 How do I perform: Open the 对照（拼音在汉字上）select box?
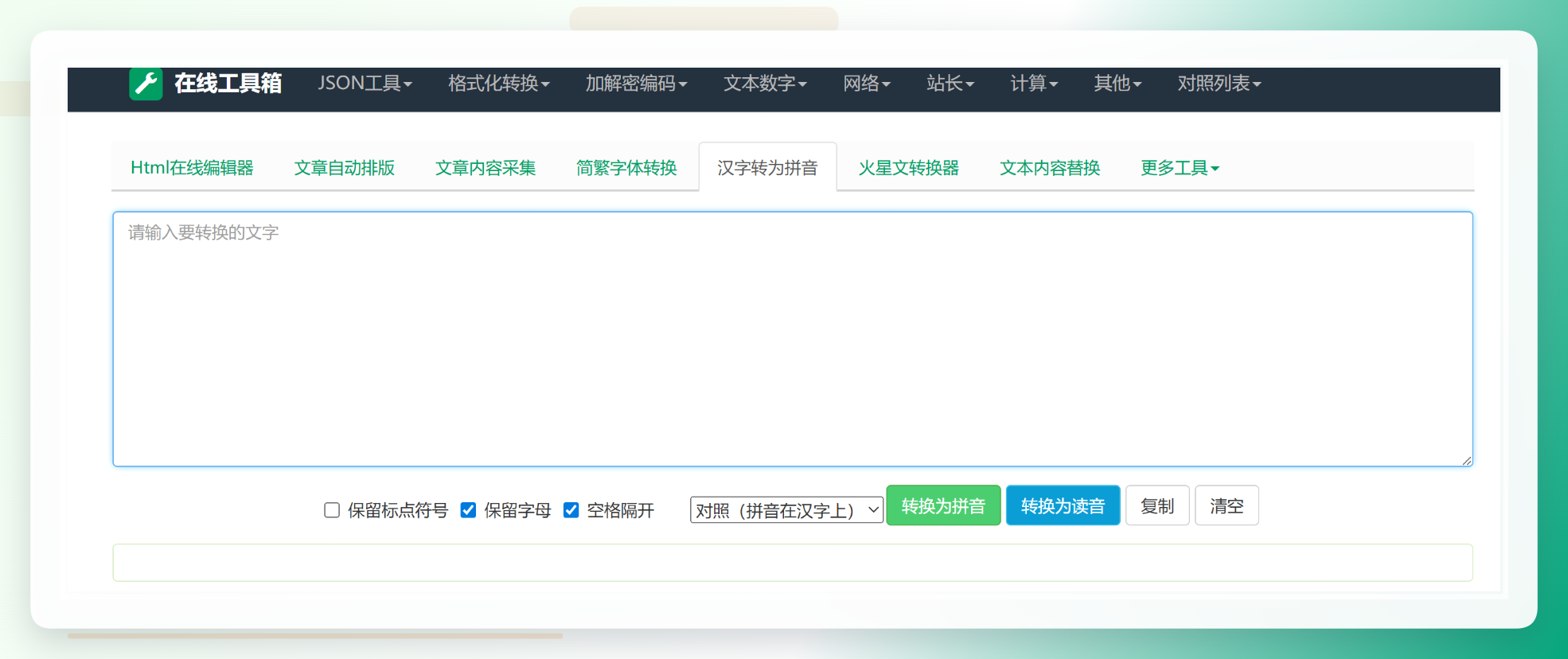click(x=786, y=510)
